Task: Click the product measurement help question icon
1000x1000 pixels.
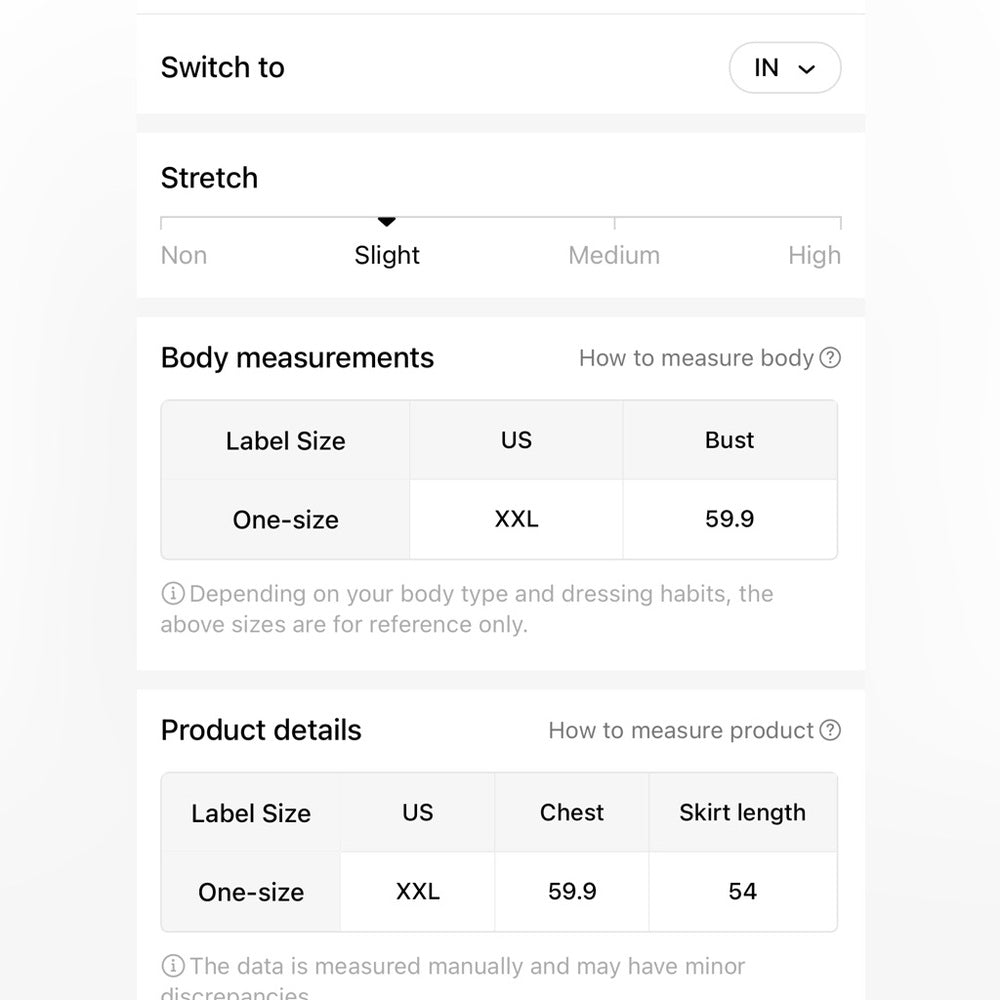Action: pos(830,730)
